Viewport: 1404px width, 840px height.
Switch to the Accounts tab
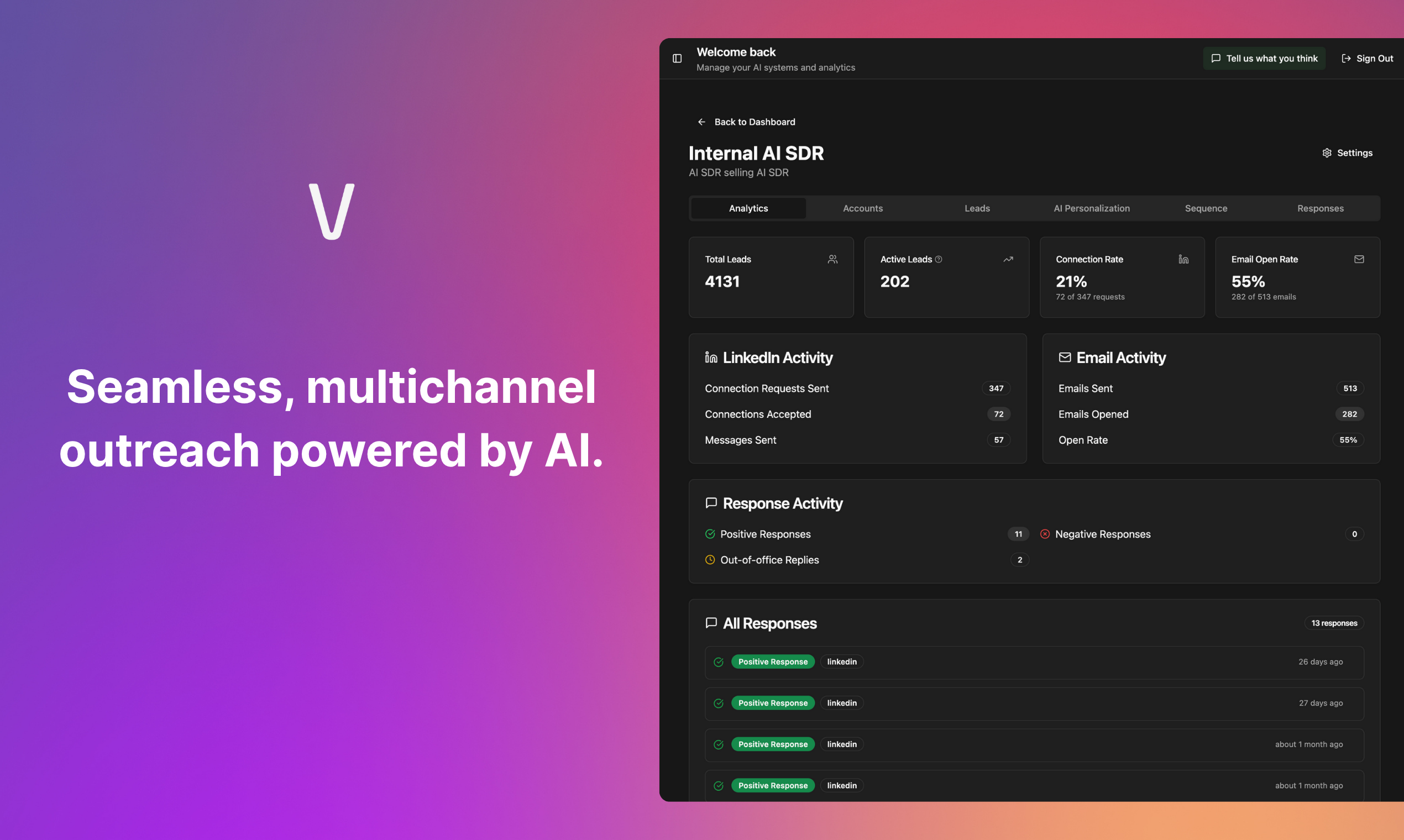pos(862,208)
